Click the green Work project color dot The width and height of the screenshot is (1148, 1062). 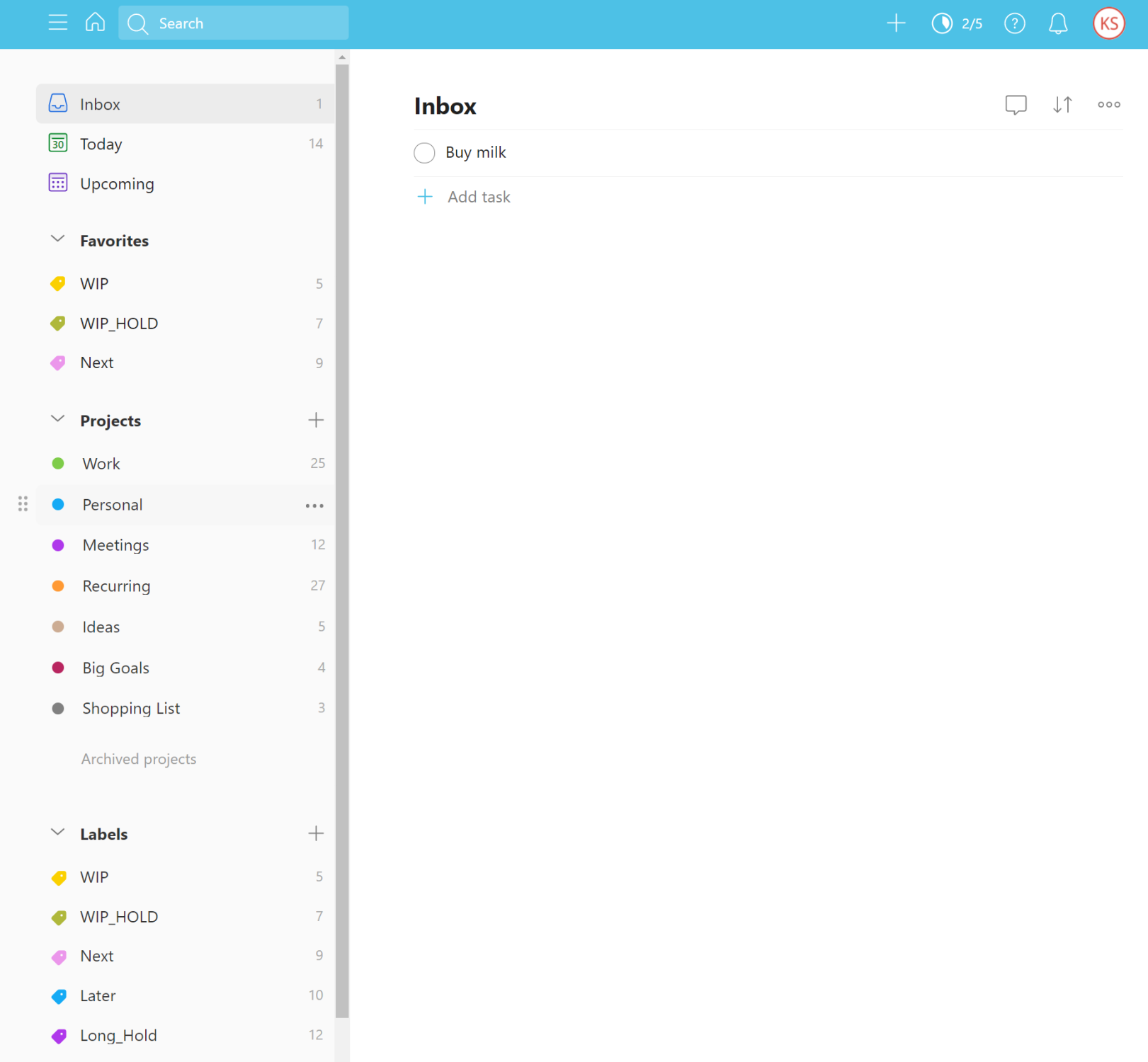click(58, 463)
